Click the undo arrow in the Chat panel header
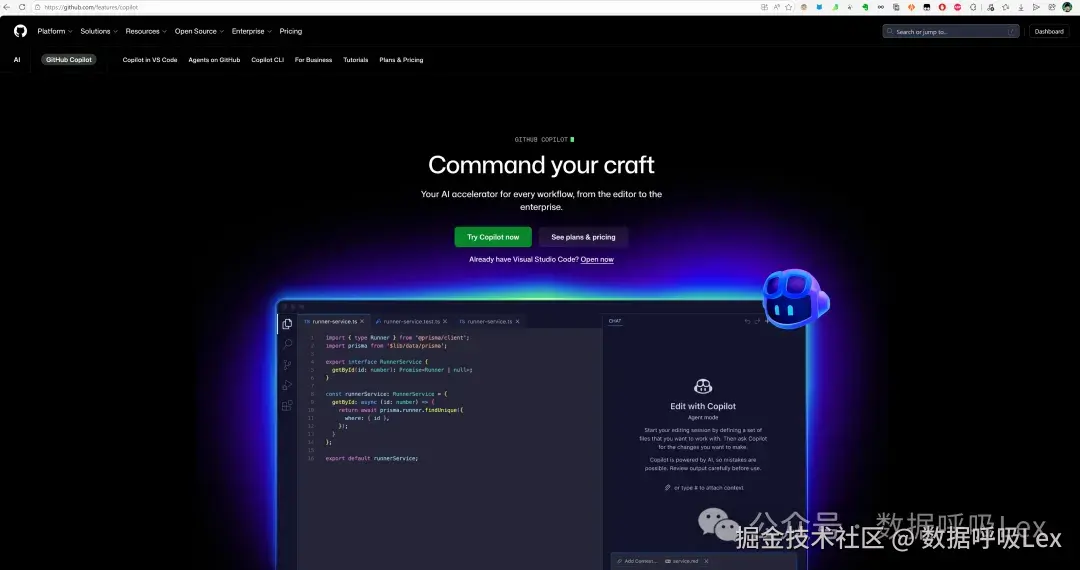This screenshot has width=1080, height=570. click(747, 321)
